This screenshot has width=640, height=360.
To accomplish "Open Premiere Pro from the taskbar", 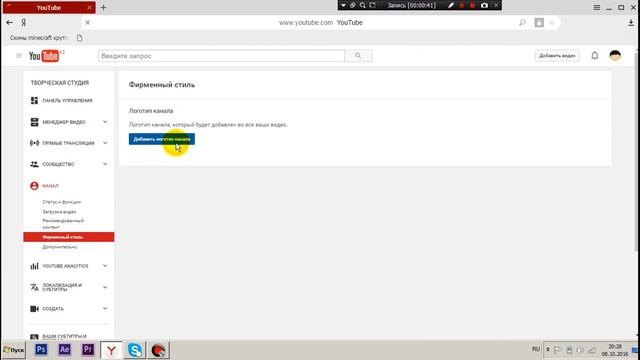I will (x=88, y=350).
